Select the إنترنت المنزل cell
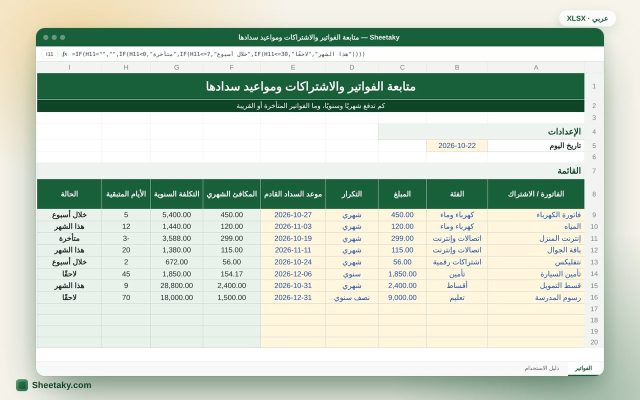 pyautogui.click(x=536, y=238)
